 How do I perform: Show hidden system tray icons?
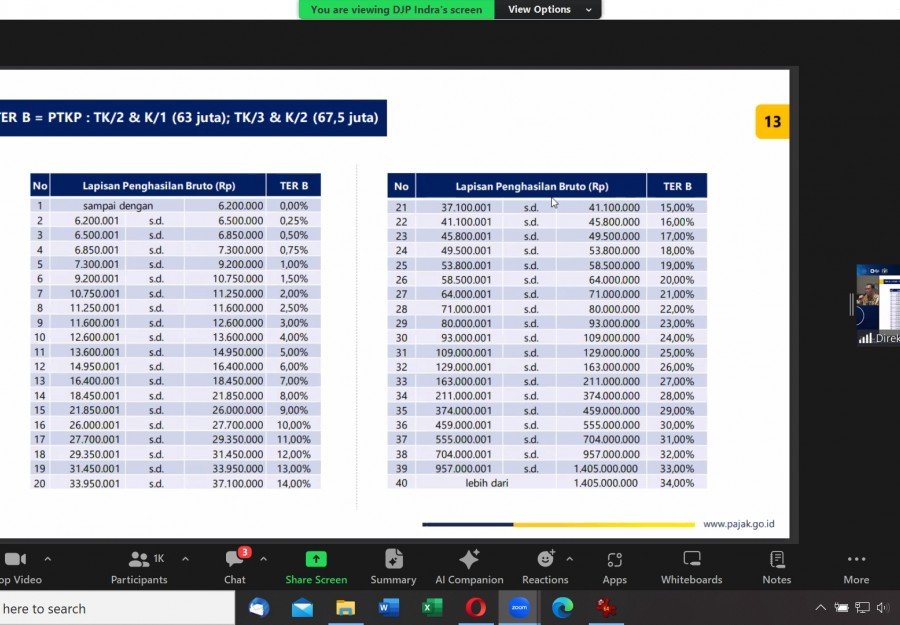coord(821,608)
